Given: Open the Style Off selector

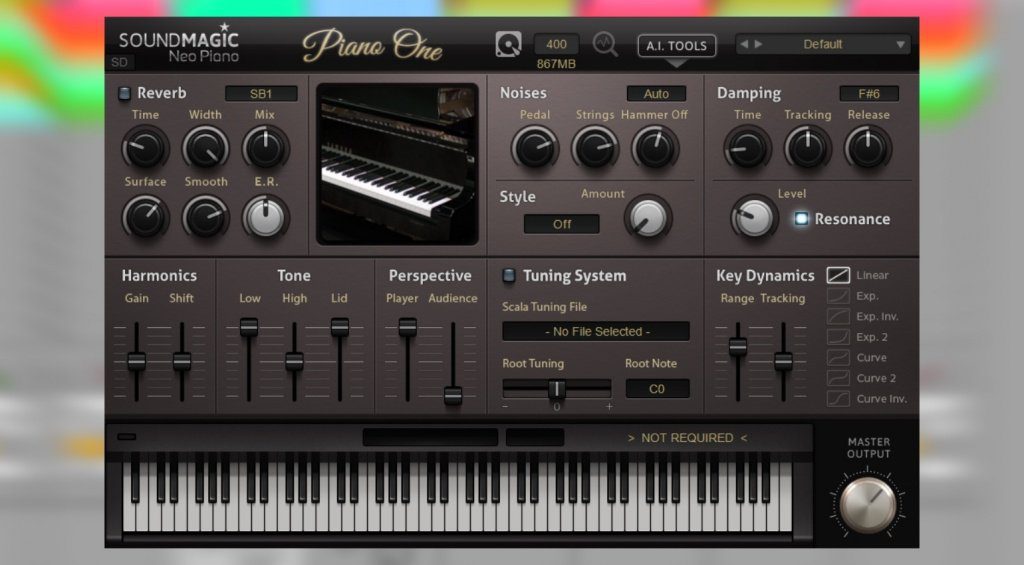Looking at the screenshot, I should tap(562, 224).
